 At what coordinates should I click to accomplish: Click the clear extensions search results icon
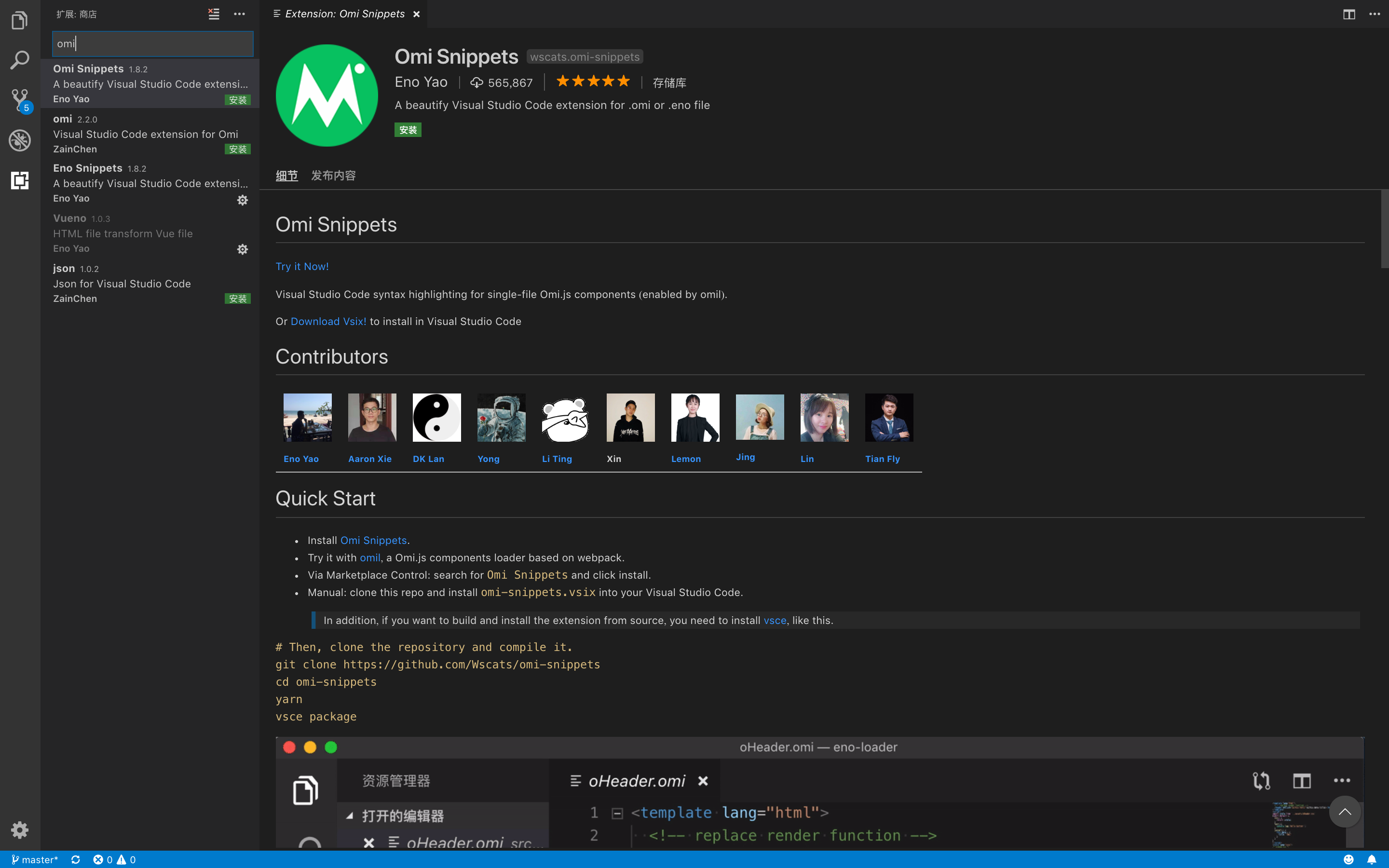[214, 14]
